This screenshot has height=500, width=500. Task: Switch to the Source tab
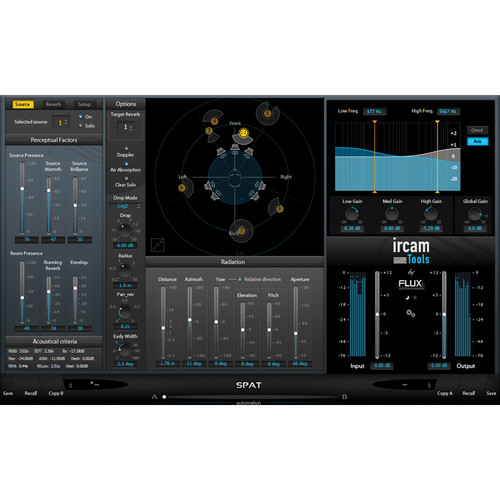coord(22,104)
